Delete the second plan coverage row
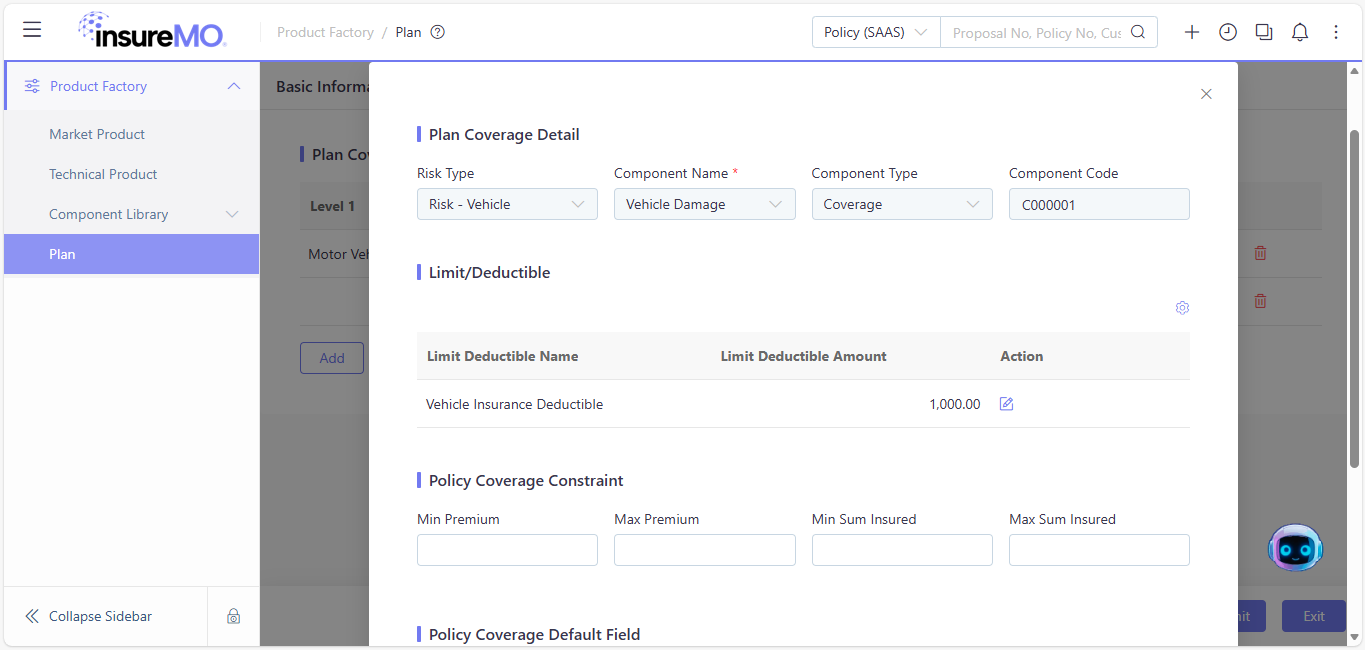This screenshot has width=1365, height=650. [1260, 301]
